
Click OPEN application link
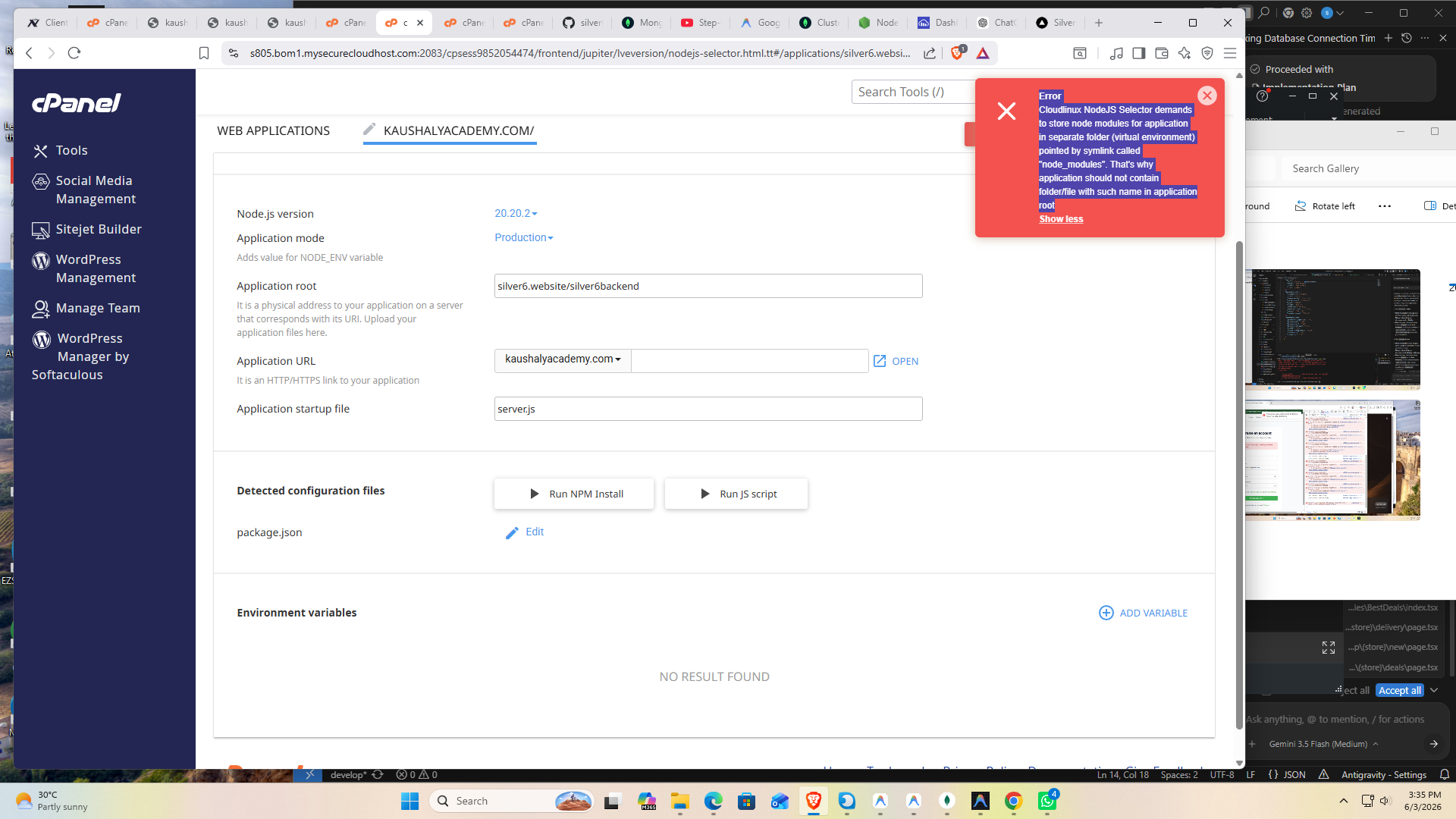coord(896,362)
